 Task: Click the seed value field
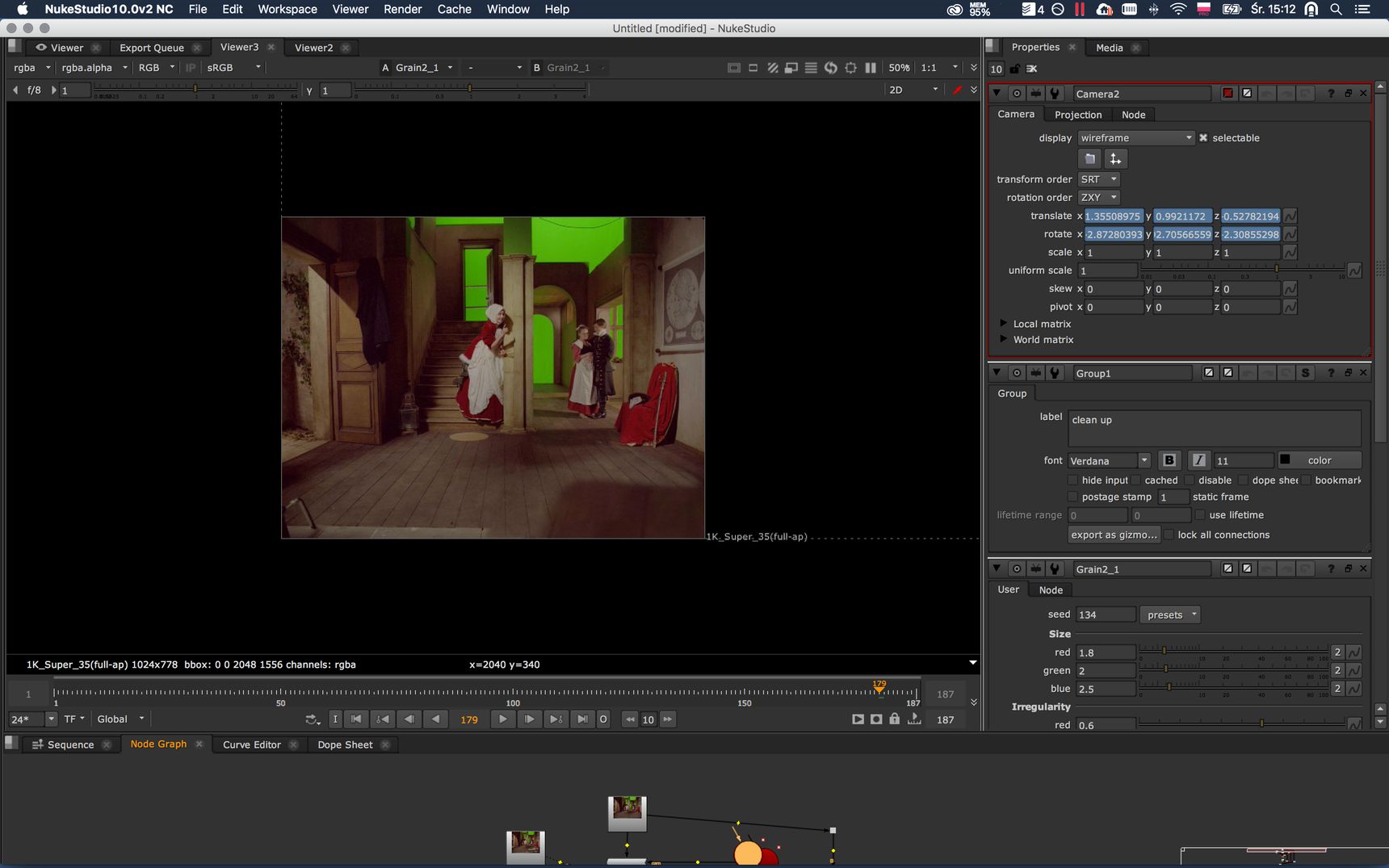click(1106, 615)
